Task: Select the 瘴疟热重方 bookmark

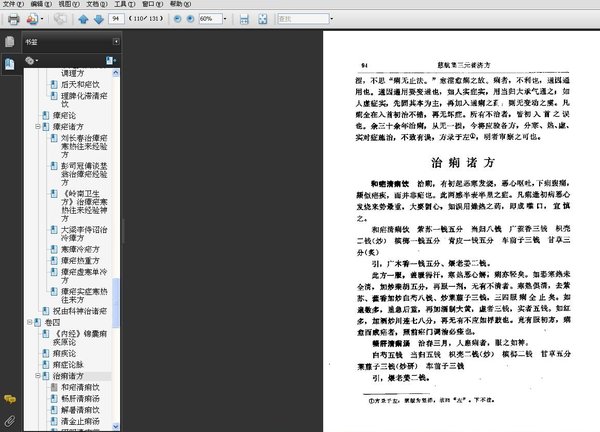Action: click(80, 261)
